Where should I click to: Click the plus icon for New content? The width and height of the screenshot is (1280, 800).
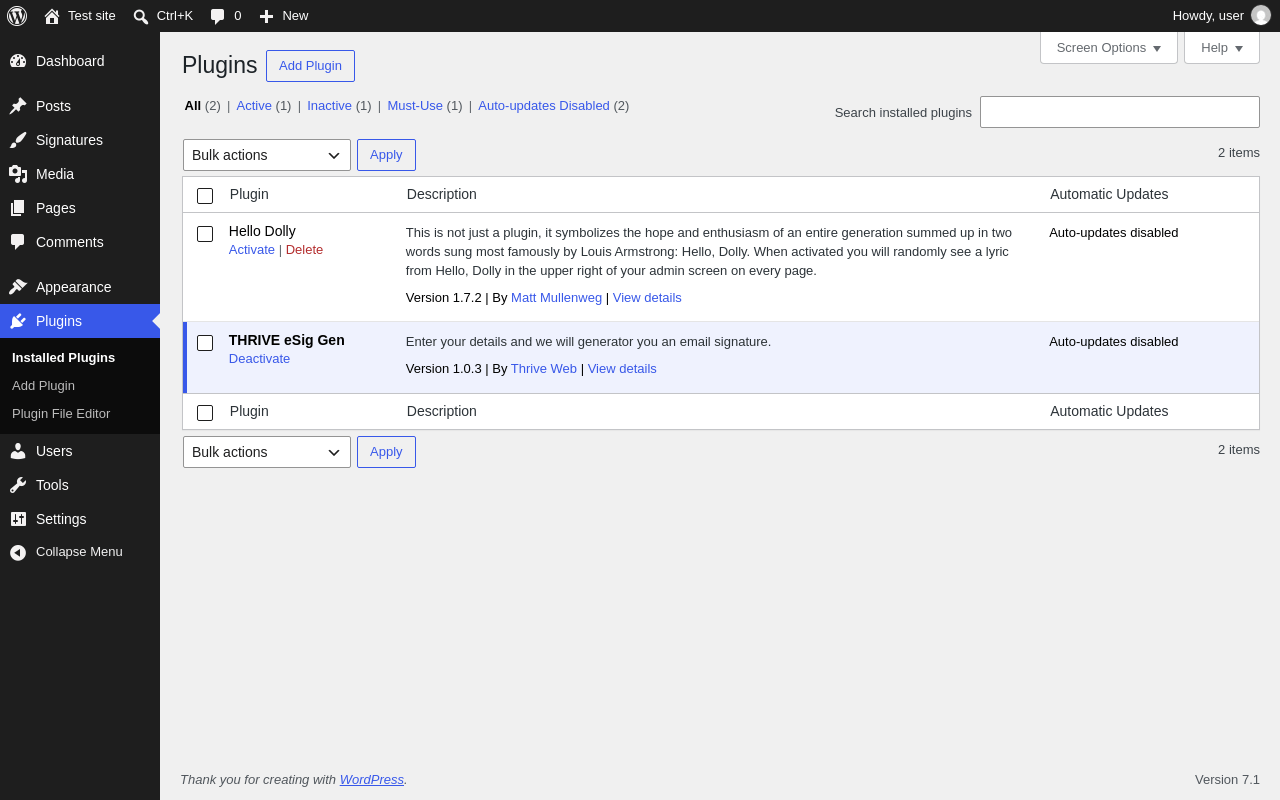[x=266, y=16]
